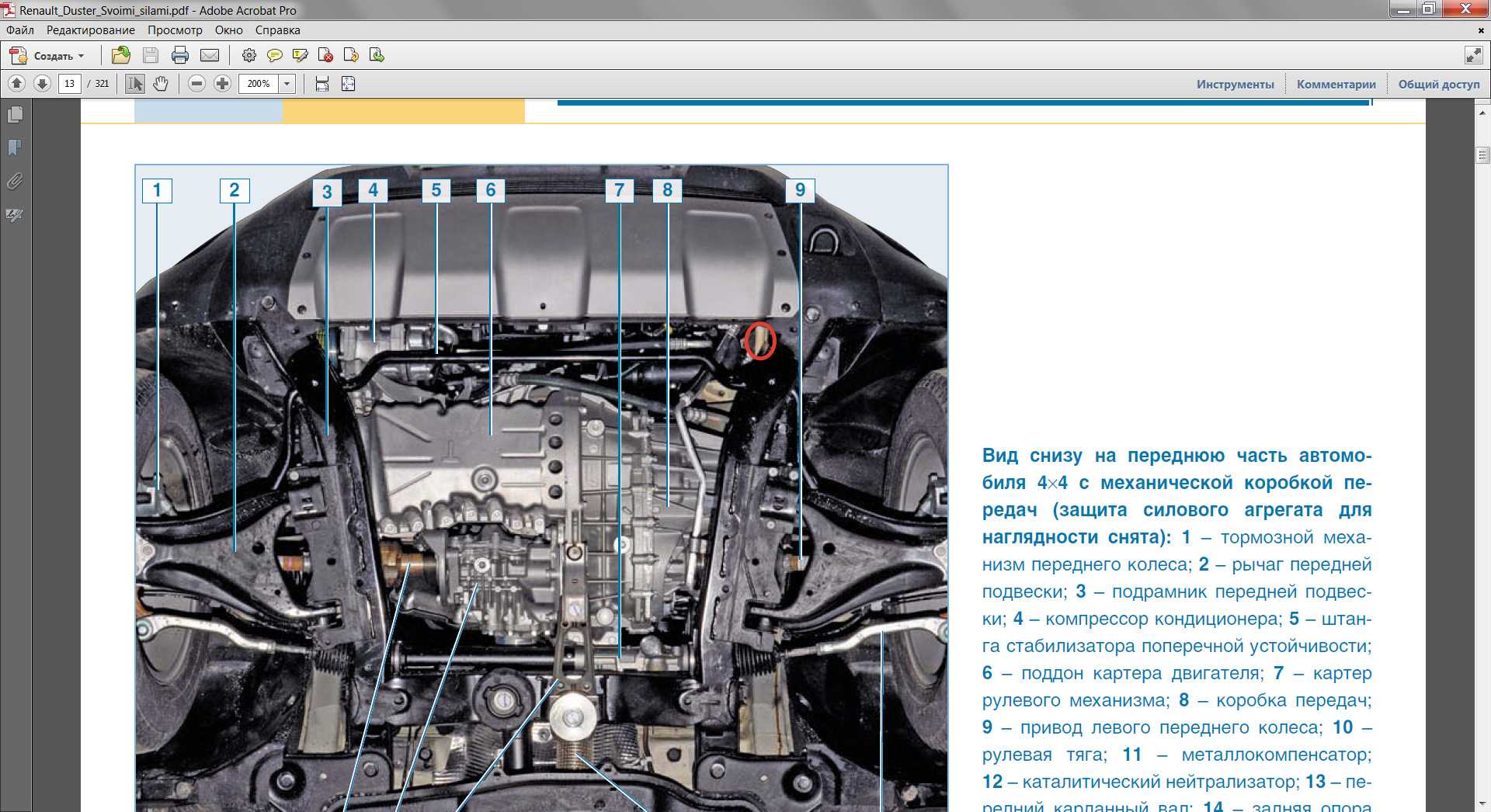Restore down the Acrobat window
This screenshot has height=812, width=1491.
click(x=1428, y=9)
